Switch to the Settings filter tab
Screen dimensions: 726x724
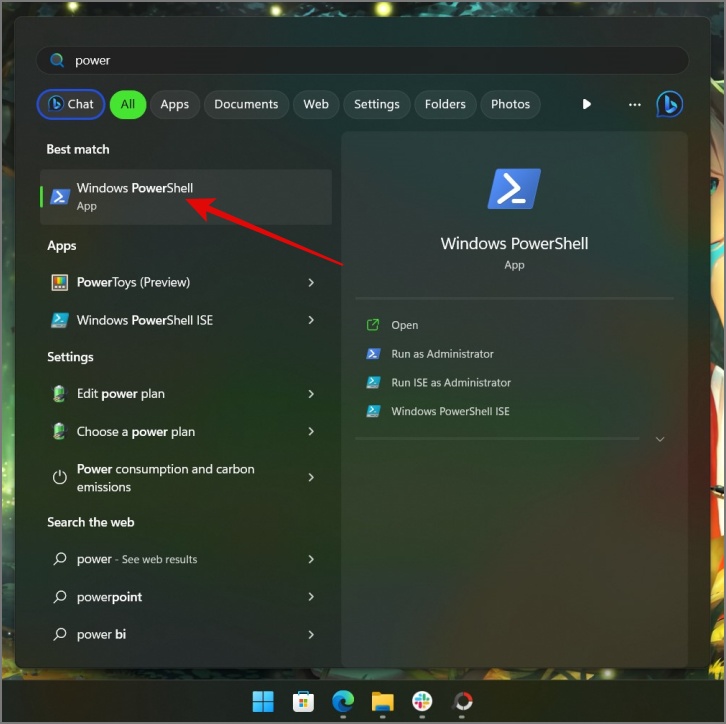[x=376, y=104]
